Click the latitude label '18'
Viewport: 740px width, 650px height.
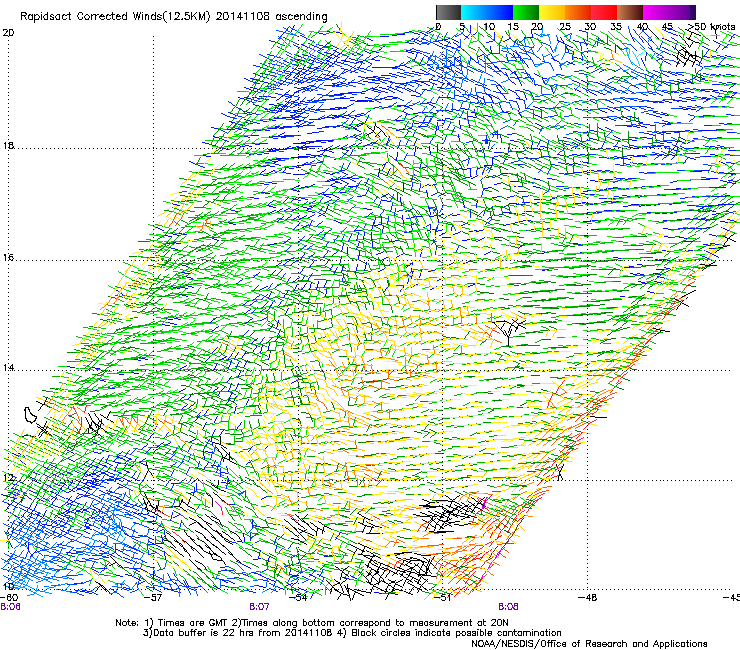coord(8,145)
